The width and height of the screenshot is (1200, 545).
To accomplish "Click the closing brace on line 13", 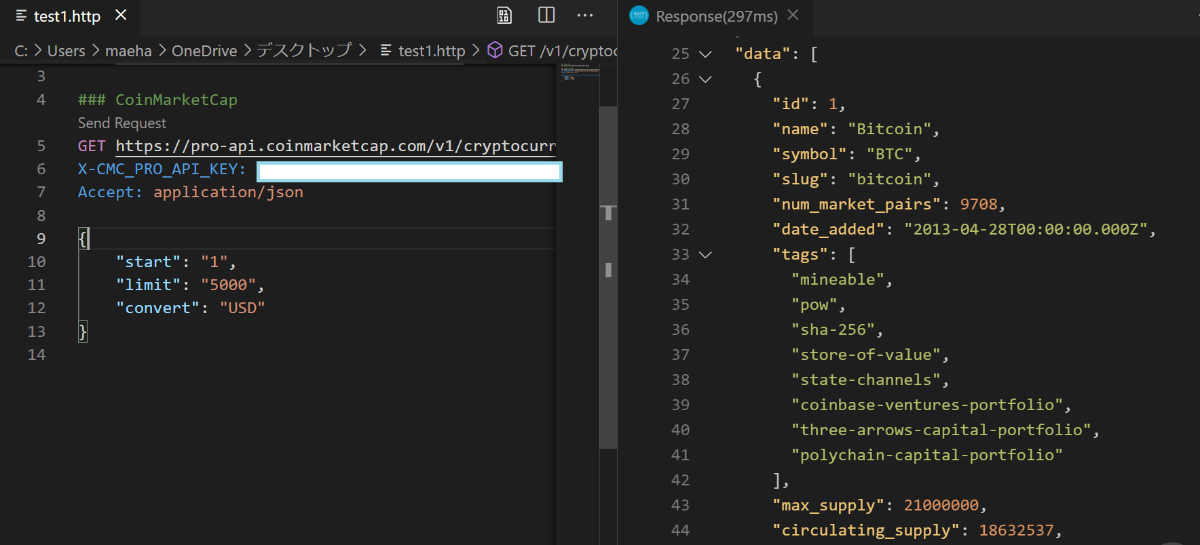I will point(84,331).
